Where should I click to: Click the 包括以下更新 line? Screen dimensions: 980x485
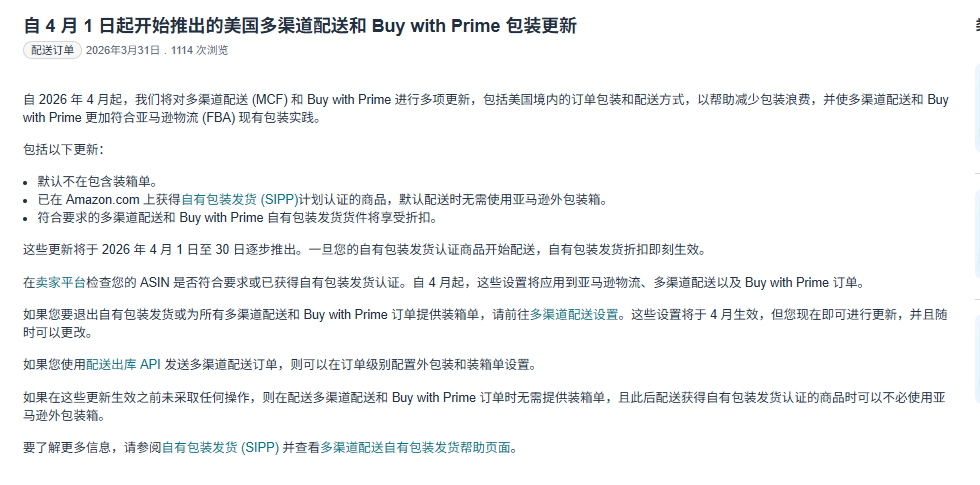[62, 150]
